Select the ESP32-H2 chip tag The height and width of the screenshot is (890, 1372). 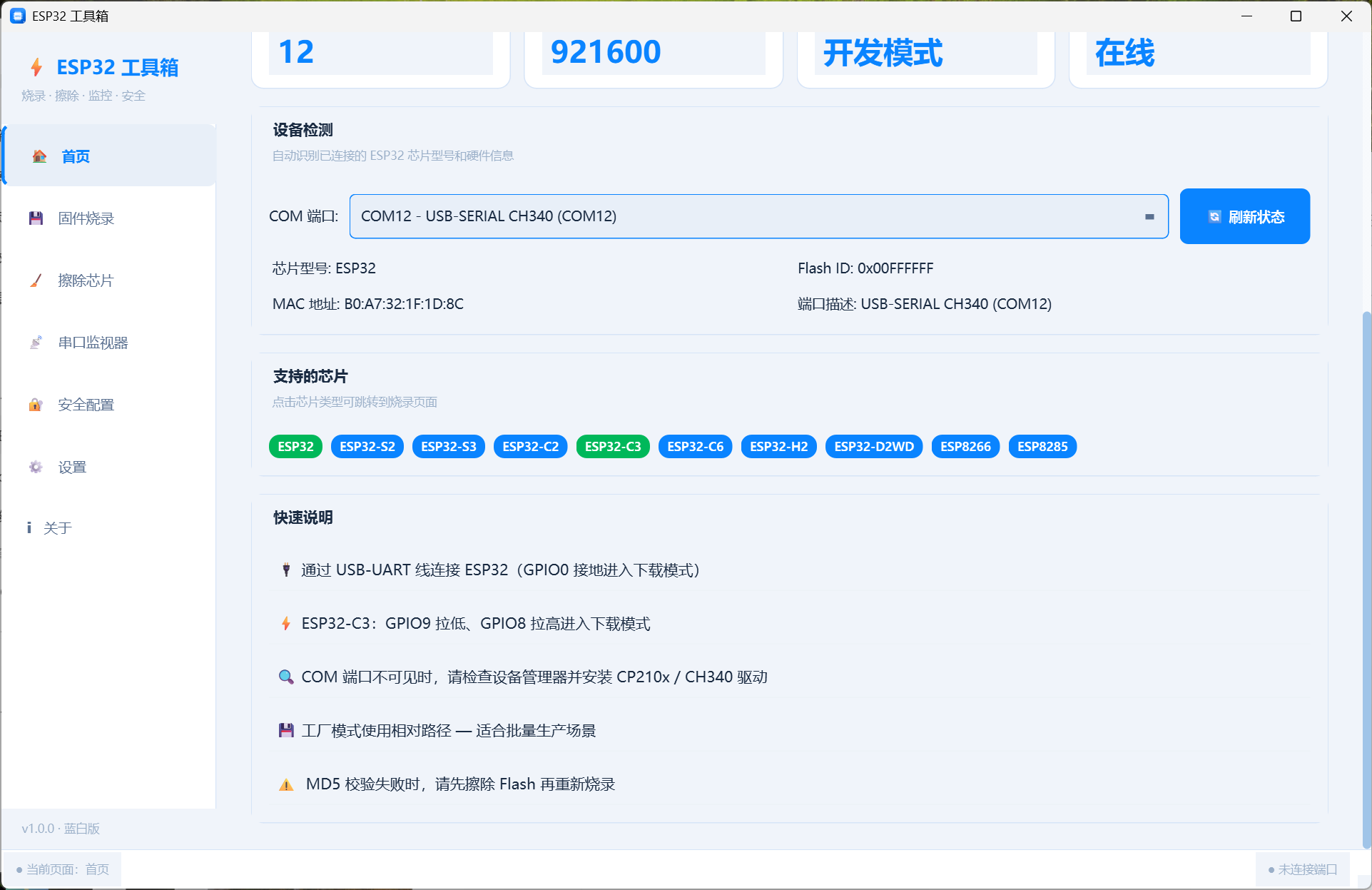tap(778, 446)
